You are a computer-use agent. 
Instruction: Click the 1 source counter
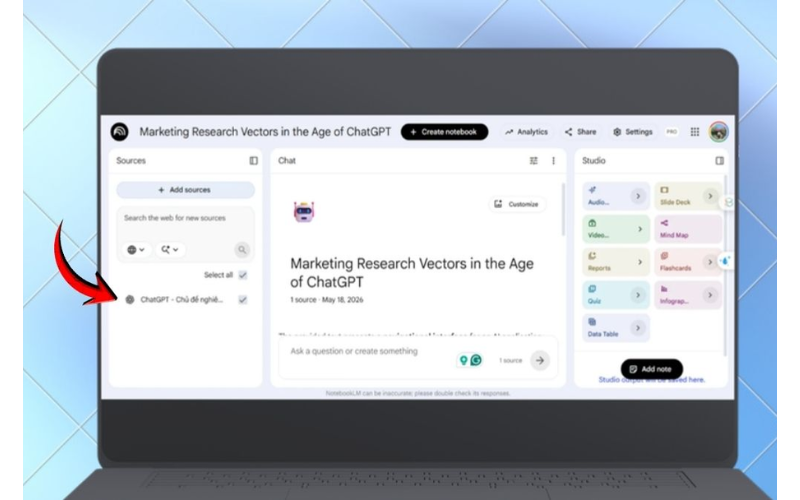(510, 360)
